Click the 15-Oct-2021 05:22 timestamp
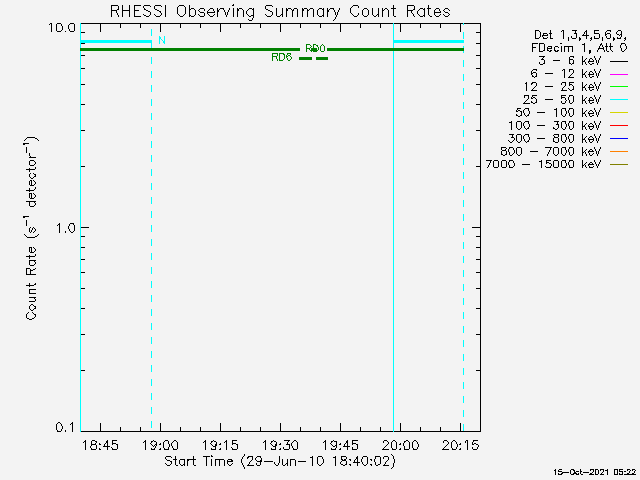640x480 pixels. 595,472
